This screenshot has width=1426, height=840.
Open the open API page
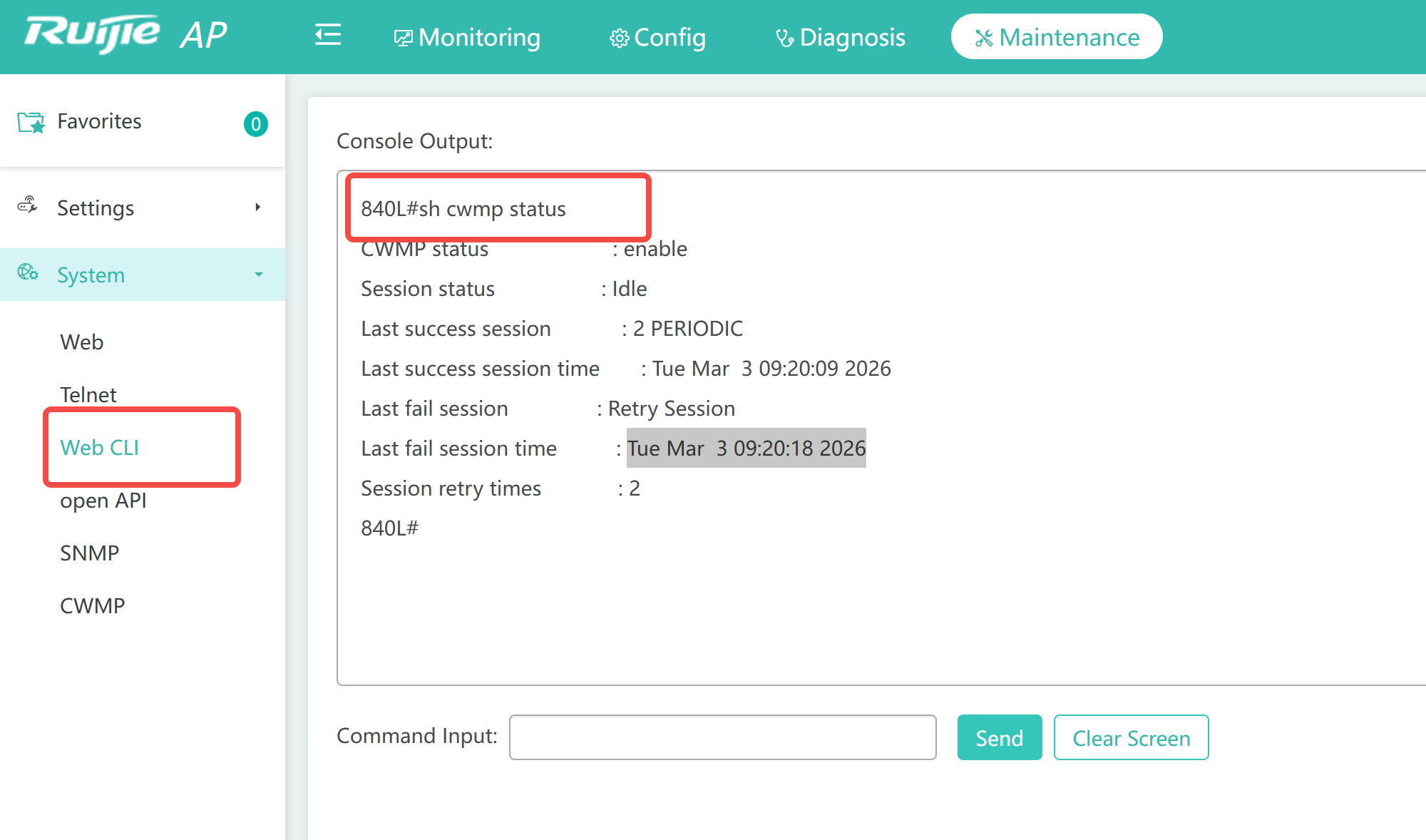pos(103,501)
